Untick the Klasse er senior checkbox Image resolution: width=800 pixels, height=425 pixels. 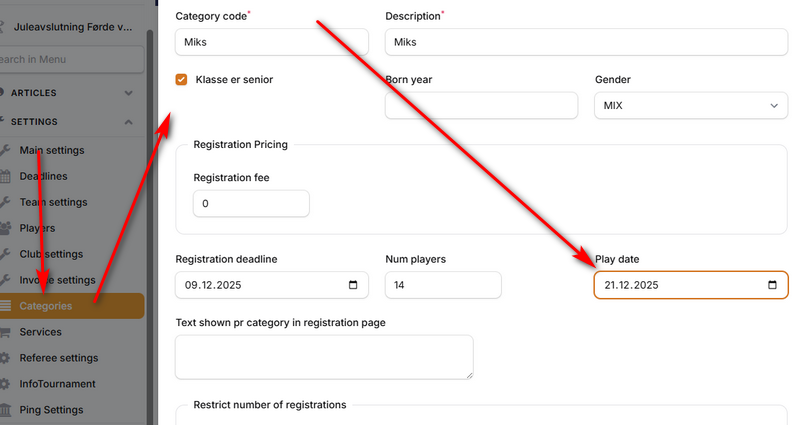click(x=182, y=80)
